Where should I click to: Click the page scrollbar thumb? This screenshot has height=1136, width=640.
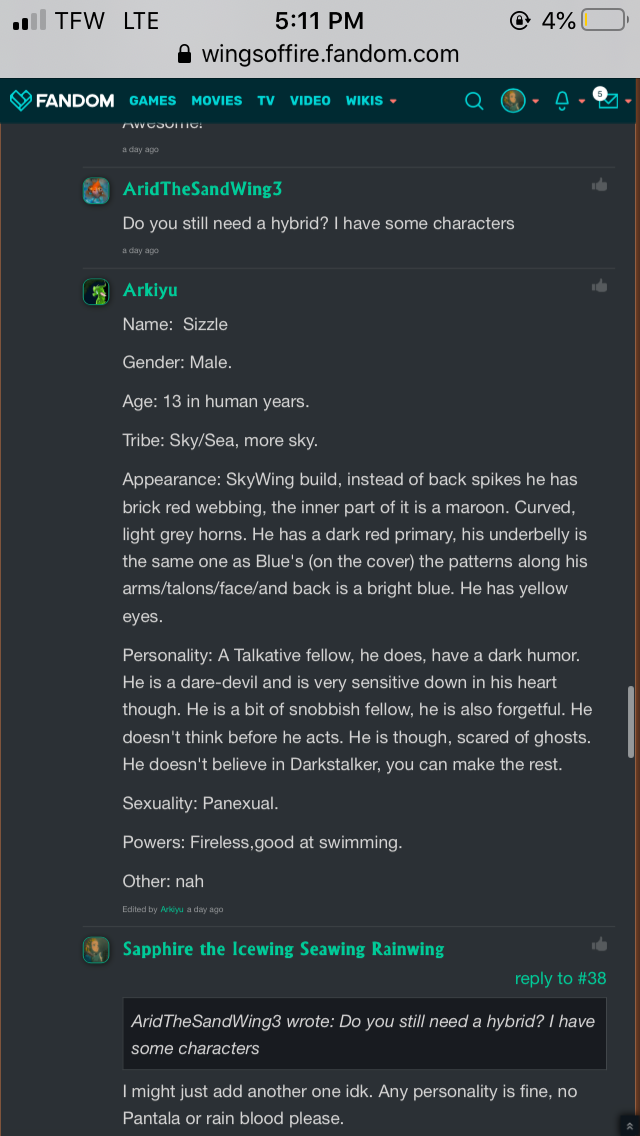coord(630,720)
